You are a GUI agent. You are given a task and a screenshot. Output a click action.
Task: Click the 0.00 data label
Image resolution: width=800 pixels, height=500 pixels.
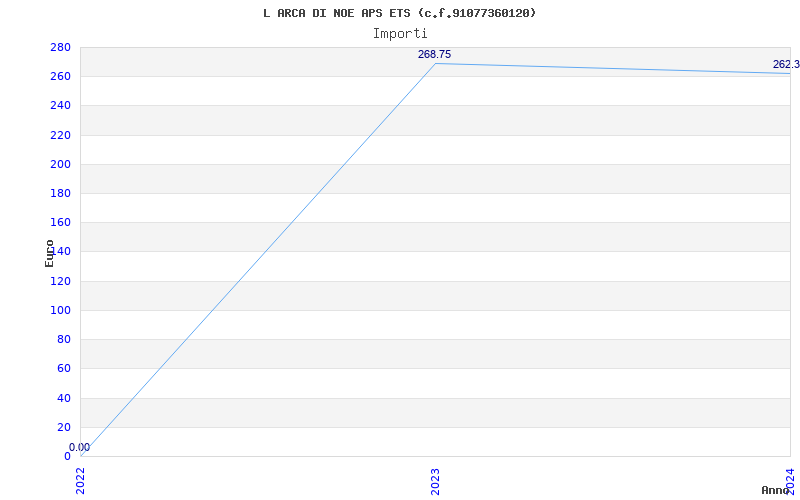click(80, 447)
